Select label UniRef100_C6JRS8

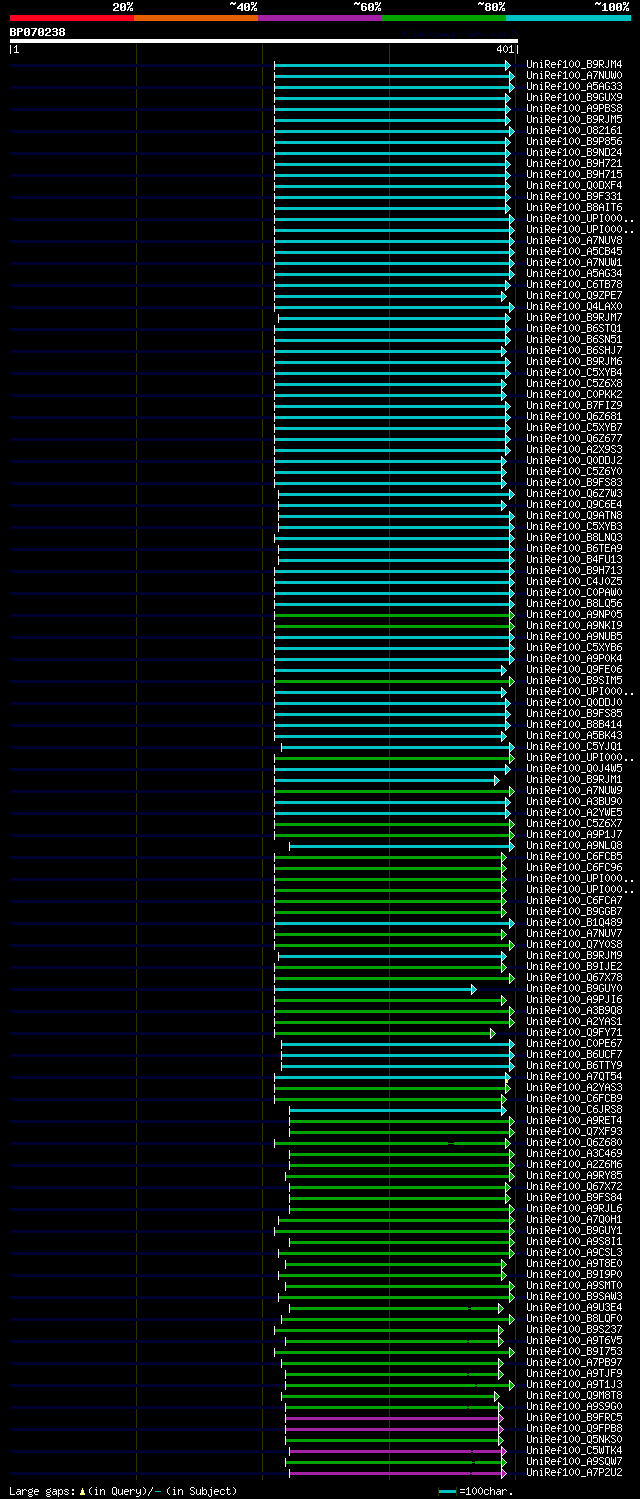tap(575, 1110)
